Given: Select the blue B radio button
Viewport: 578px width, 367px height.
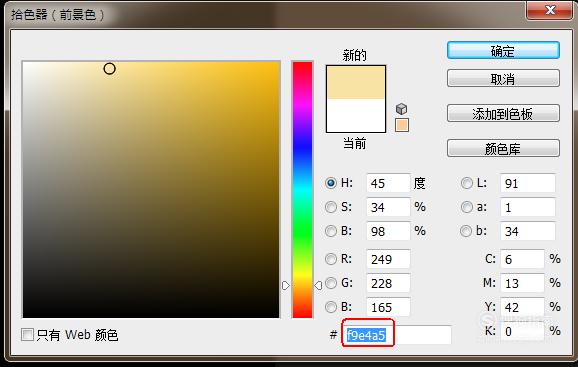Looking at the screenshot, I should tap(331, 307).
